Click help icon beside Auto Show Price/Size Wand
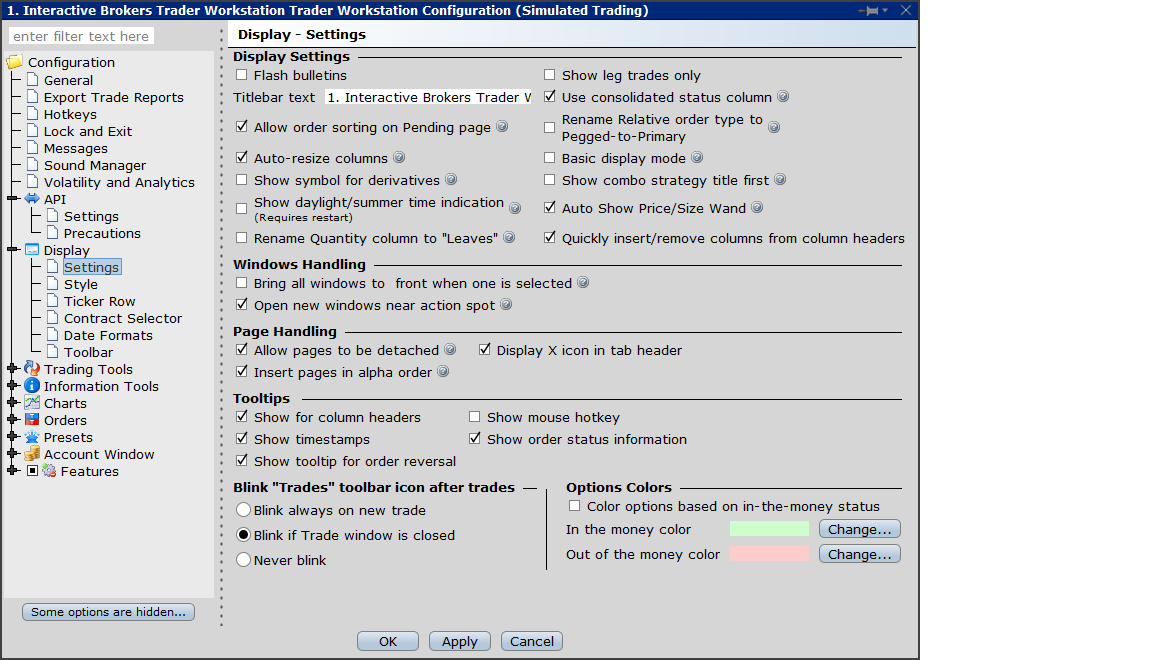Viewport: 1152px width, 660px height. [x=757, y=208]
